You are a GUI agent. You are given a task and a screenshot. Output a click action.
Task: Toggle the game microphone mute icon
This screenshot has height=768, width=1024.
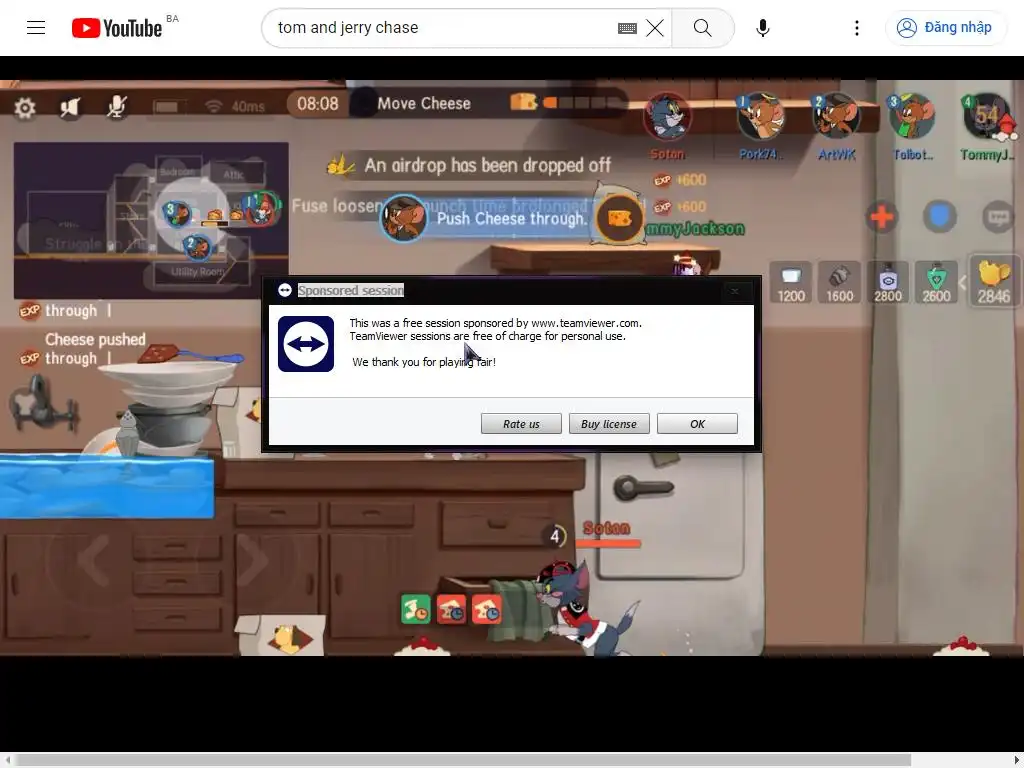(117, 106)
